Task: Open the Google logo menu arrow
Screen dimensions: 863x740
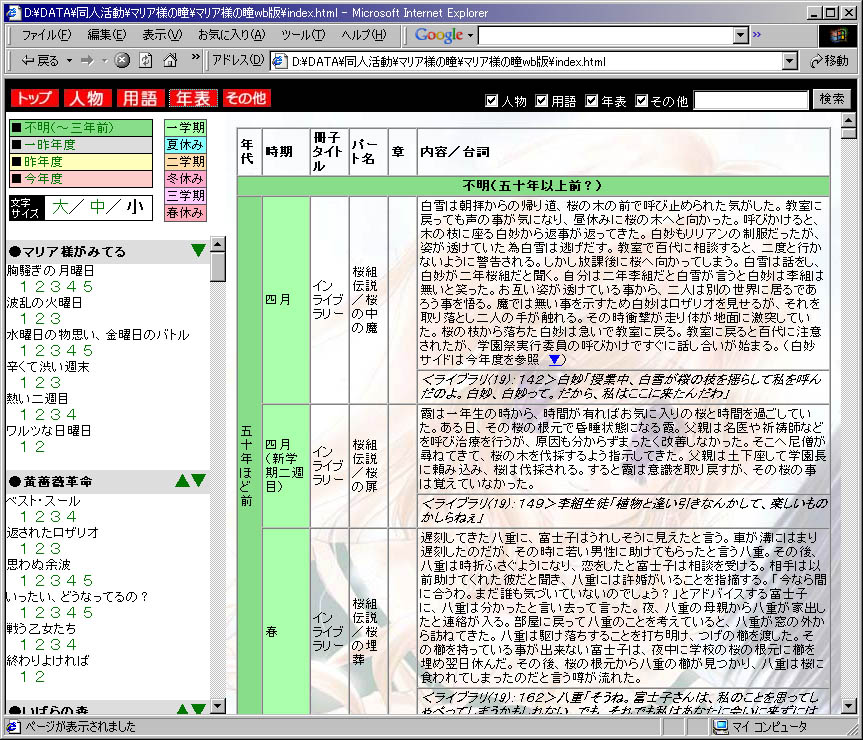Action: (471, 36)
